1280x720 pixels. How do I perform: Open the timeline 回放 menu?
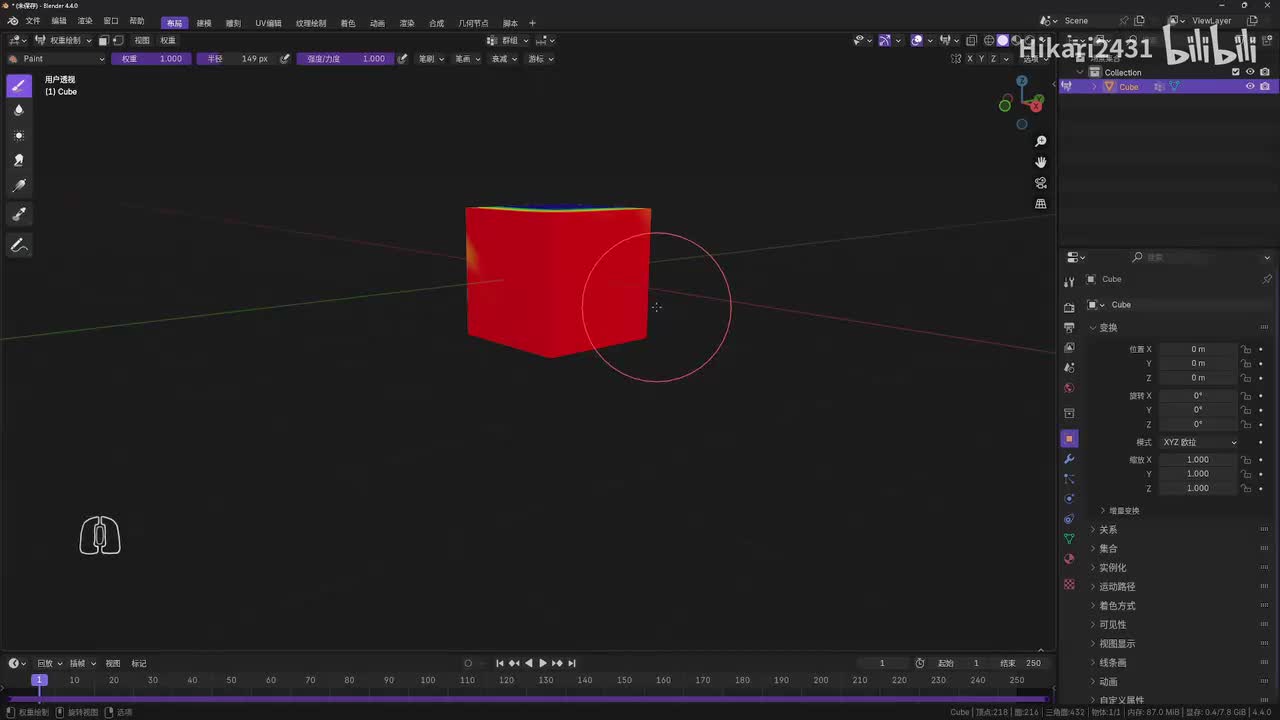(48, 663)
